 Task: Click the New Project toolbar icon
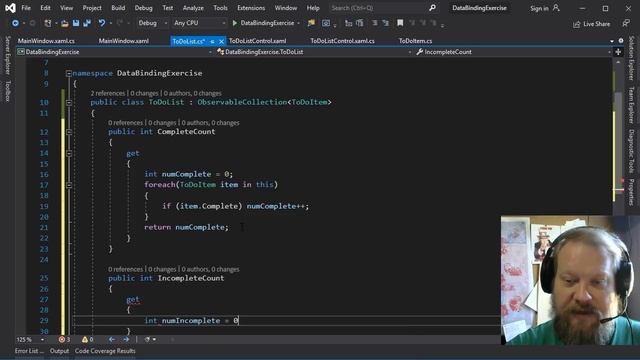(48, 23)
